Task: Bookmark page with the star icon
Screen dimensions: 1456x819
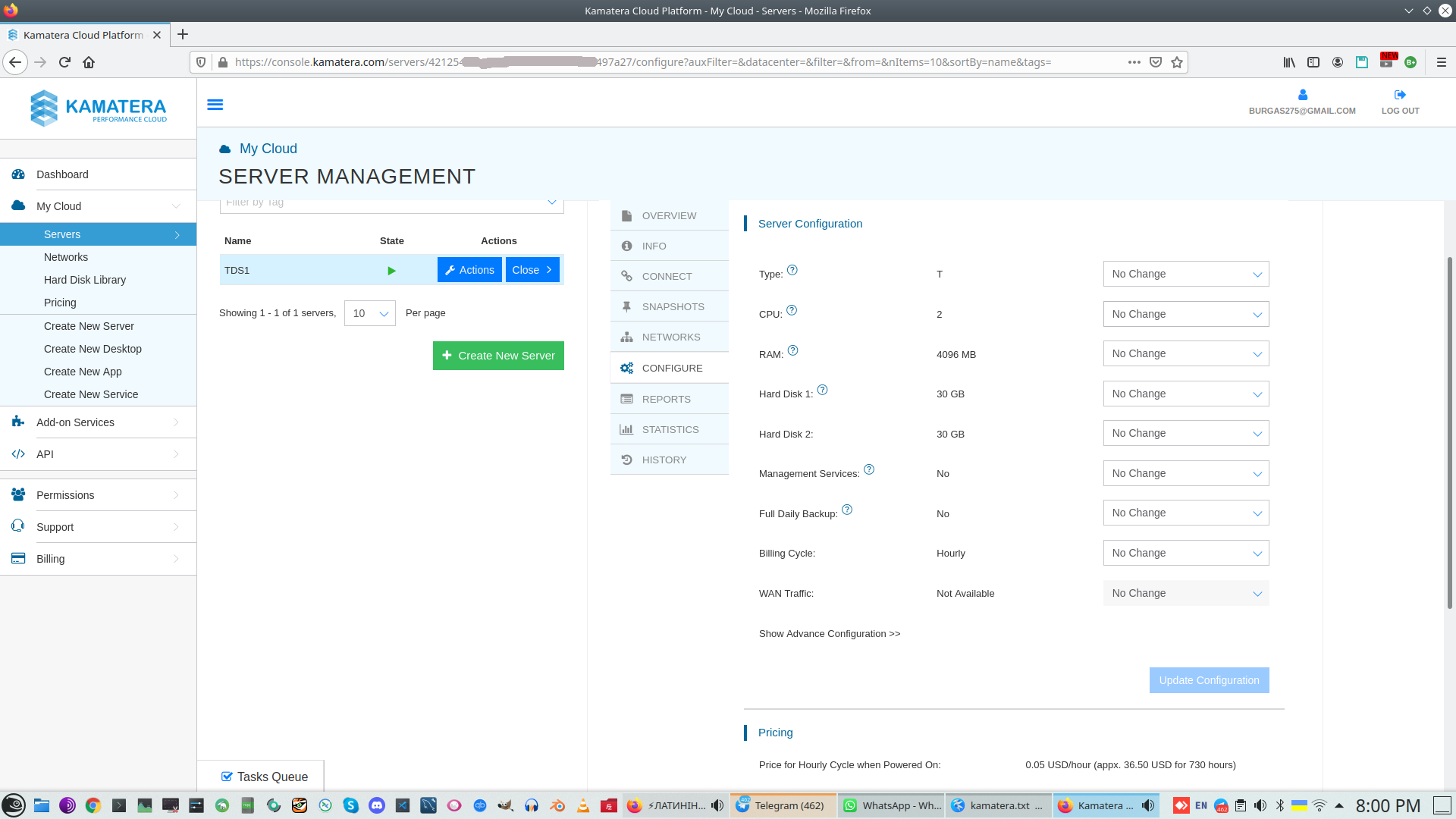Action: (x=1177, y=62)
